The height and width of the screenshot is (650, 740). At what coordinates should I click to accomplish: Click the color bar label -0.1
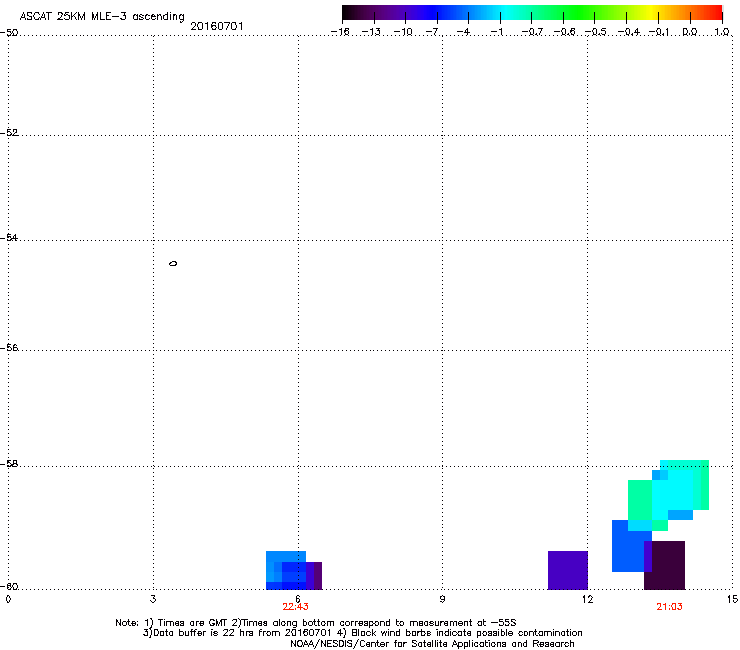coord(659,32)
